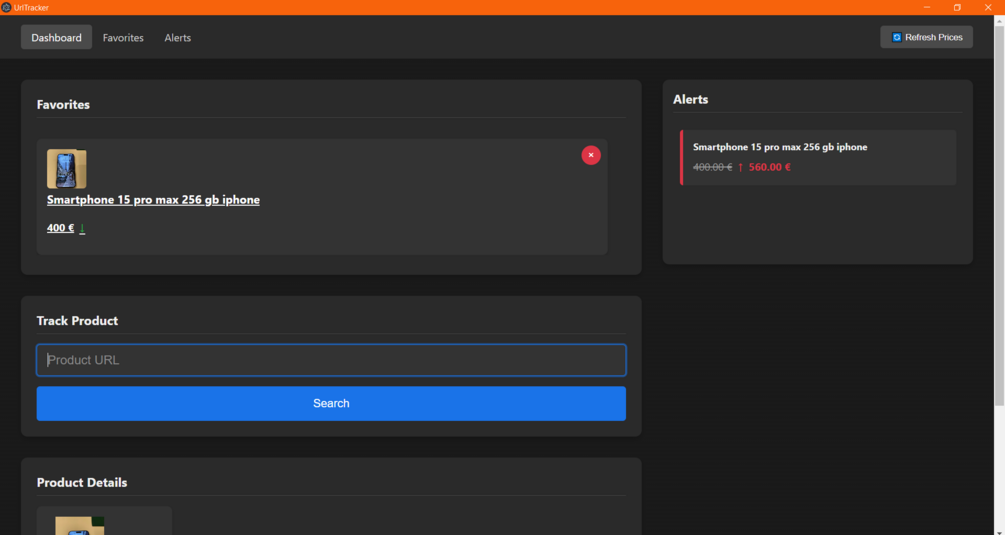Click the UrlTracker app icon in title bar
Image resolution: width=1005 pixels, height=535 pixels.
click(6, 8)
